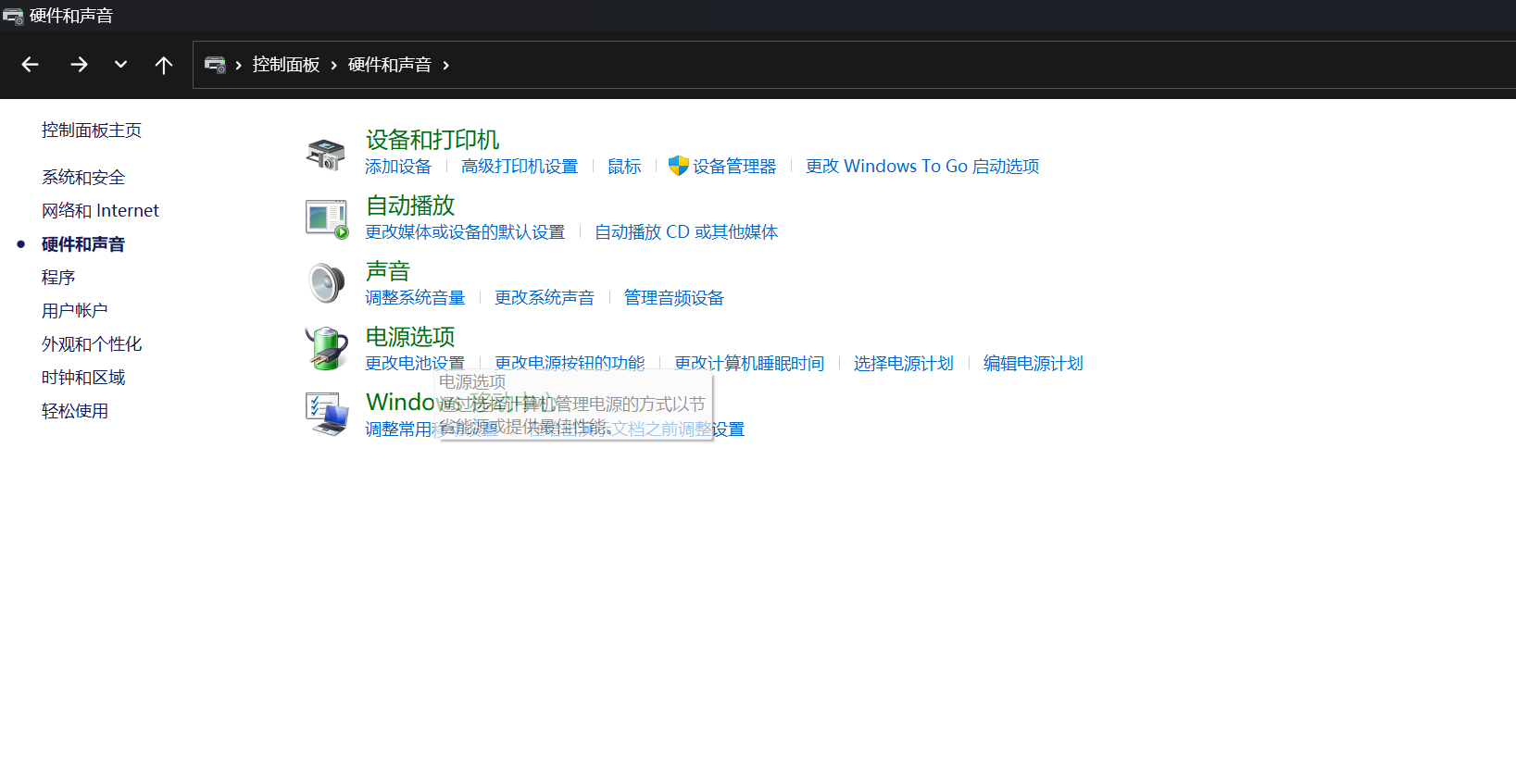
Task: Click the 电源选项 battery icon
Action: click(x=326, y=349)
